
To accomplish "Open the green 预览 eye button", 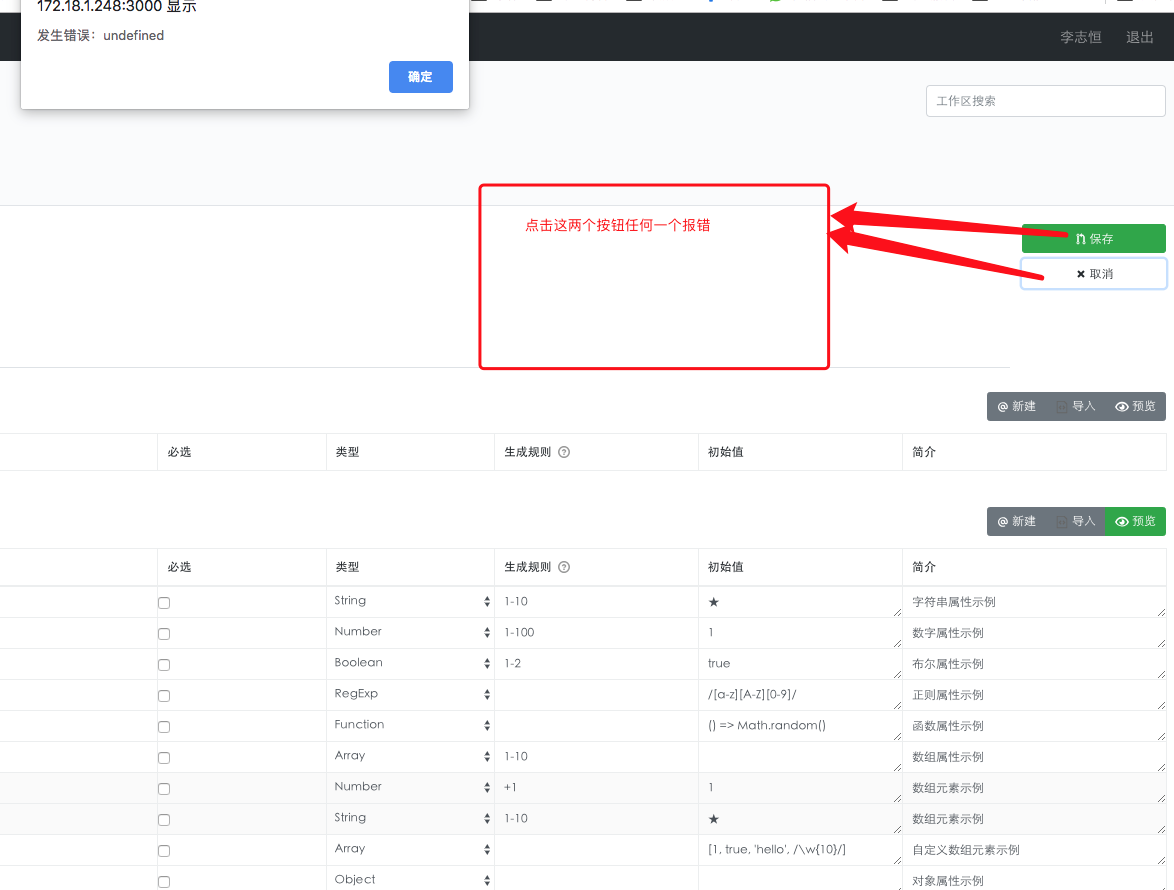I will [x=1135, y=522].
